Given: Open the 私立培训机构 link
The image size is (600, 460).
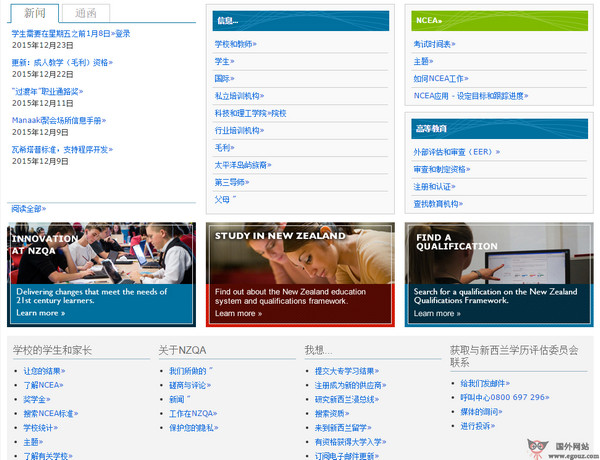Looking at the screenshot, I should point(239,96).
